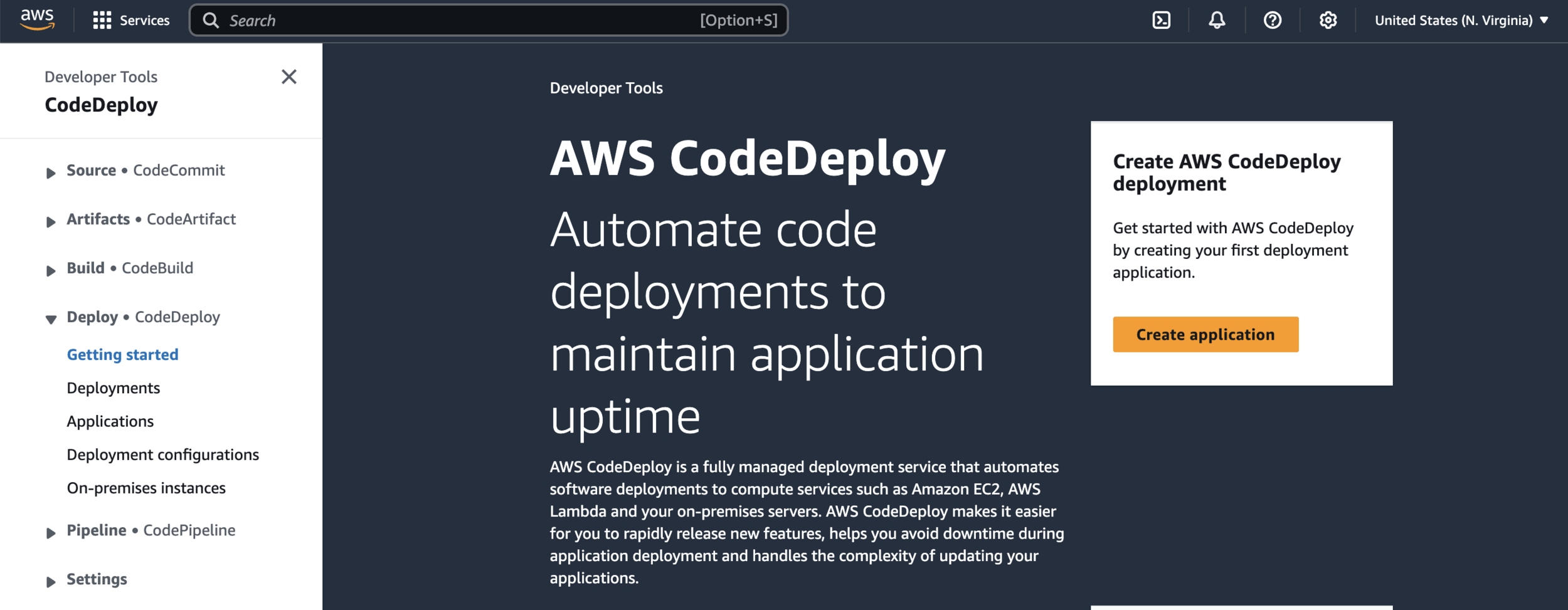Image resolution: width=1568 pixels, height=610 pixels.
Task: Click the Pipeline • CodePipeline label
Action: 151,530
